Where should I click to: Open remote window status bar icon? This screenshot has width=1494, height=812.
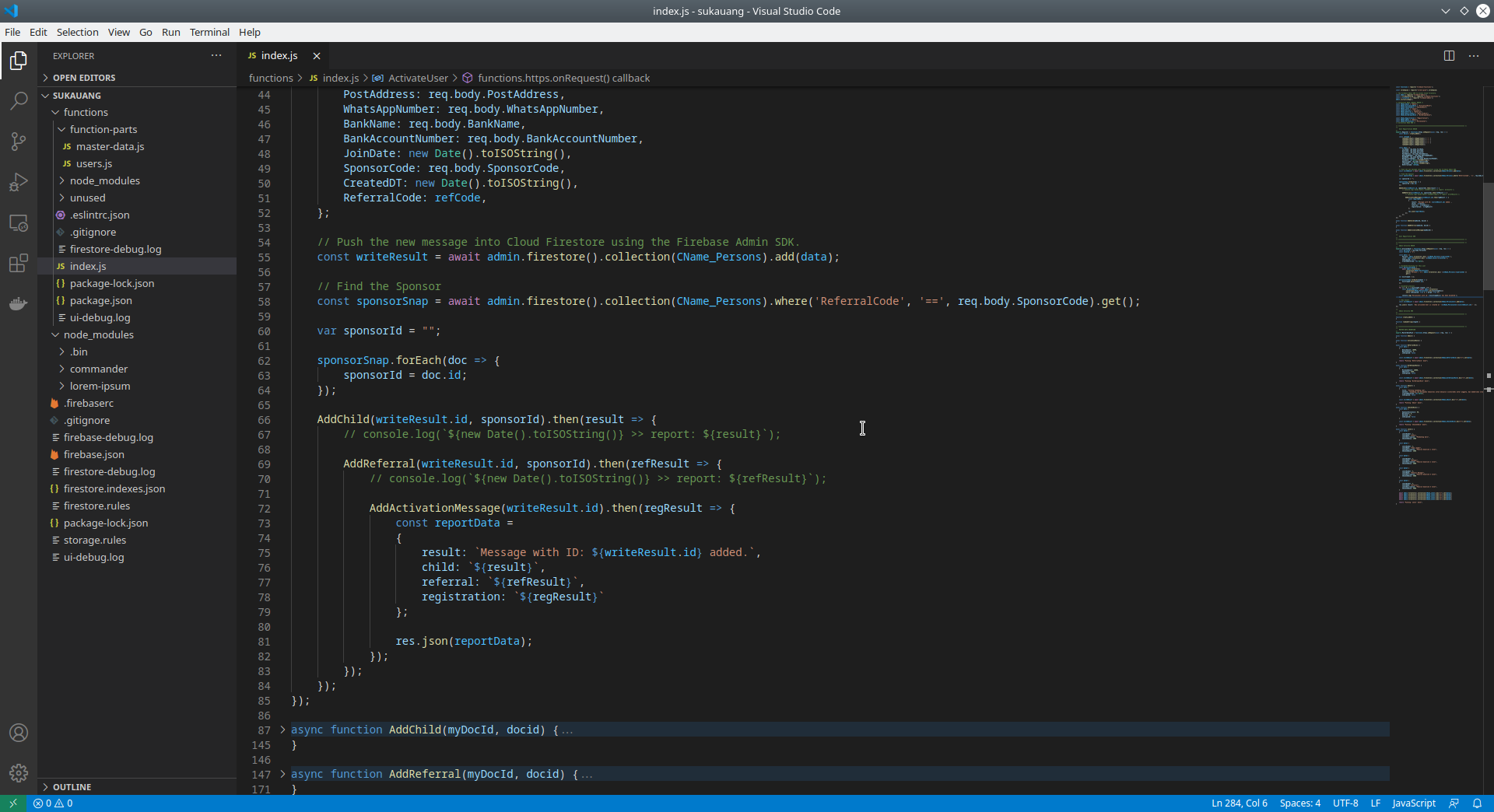coord(13,803)
